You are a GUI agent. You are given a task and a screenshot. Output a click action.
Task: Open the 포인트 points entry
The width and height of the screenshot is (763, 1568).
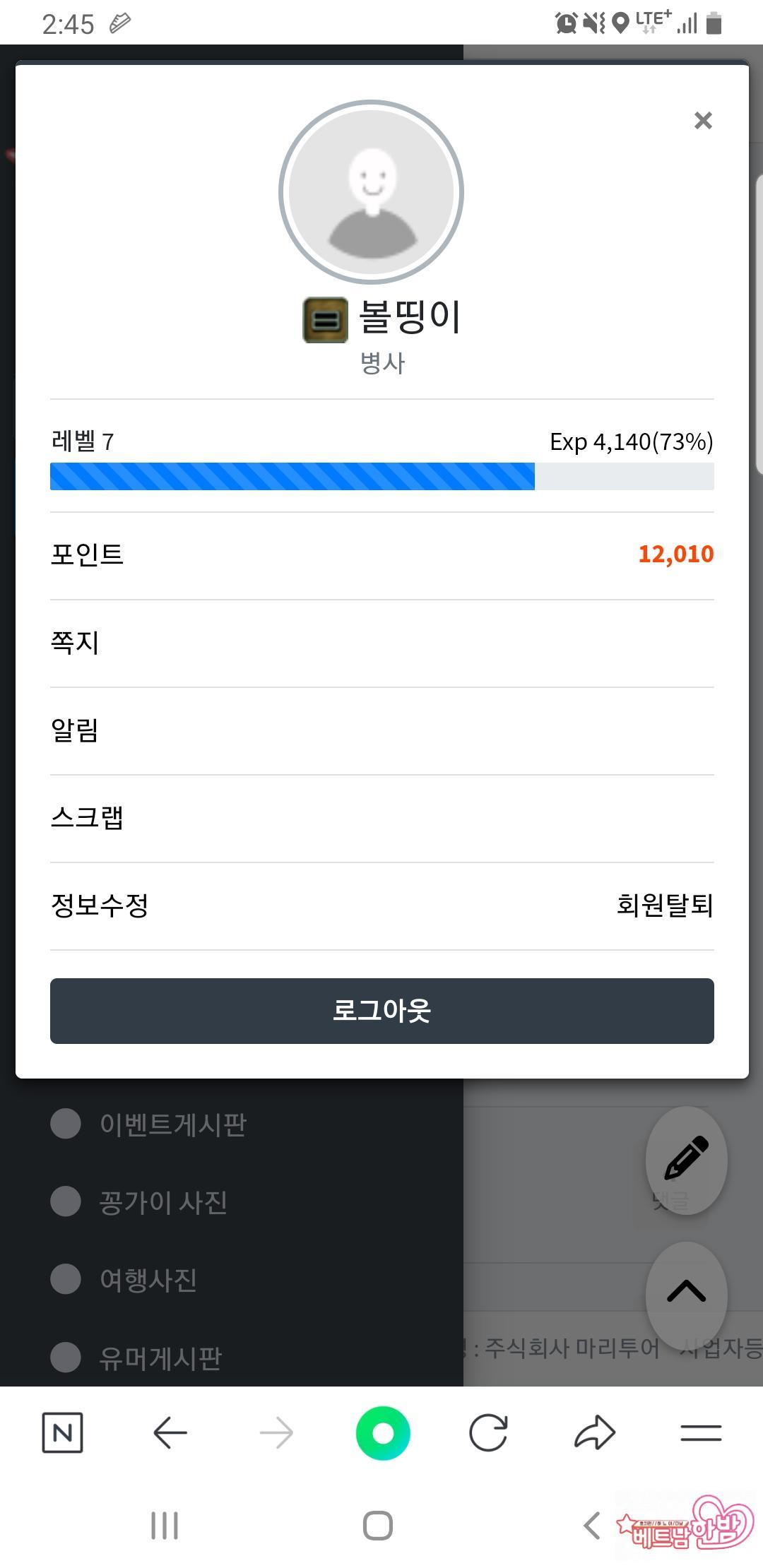click(88, 554)
